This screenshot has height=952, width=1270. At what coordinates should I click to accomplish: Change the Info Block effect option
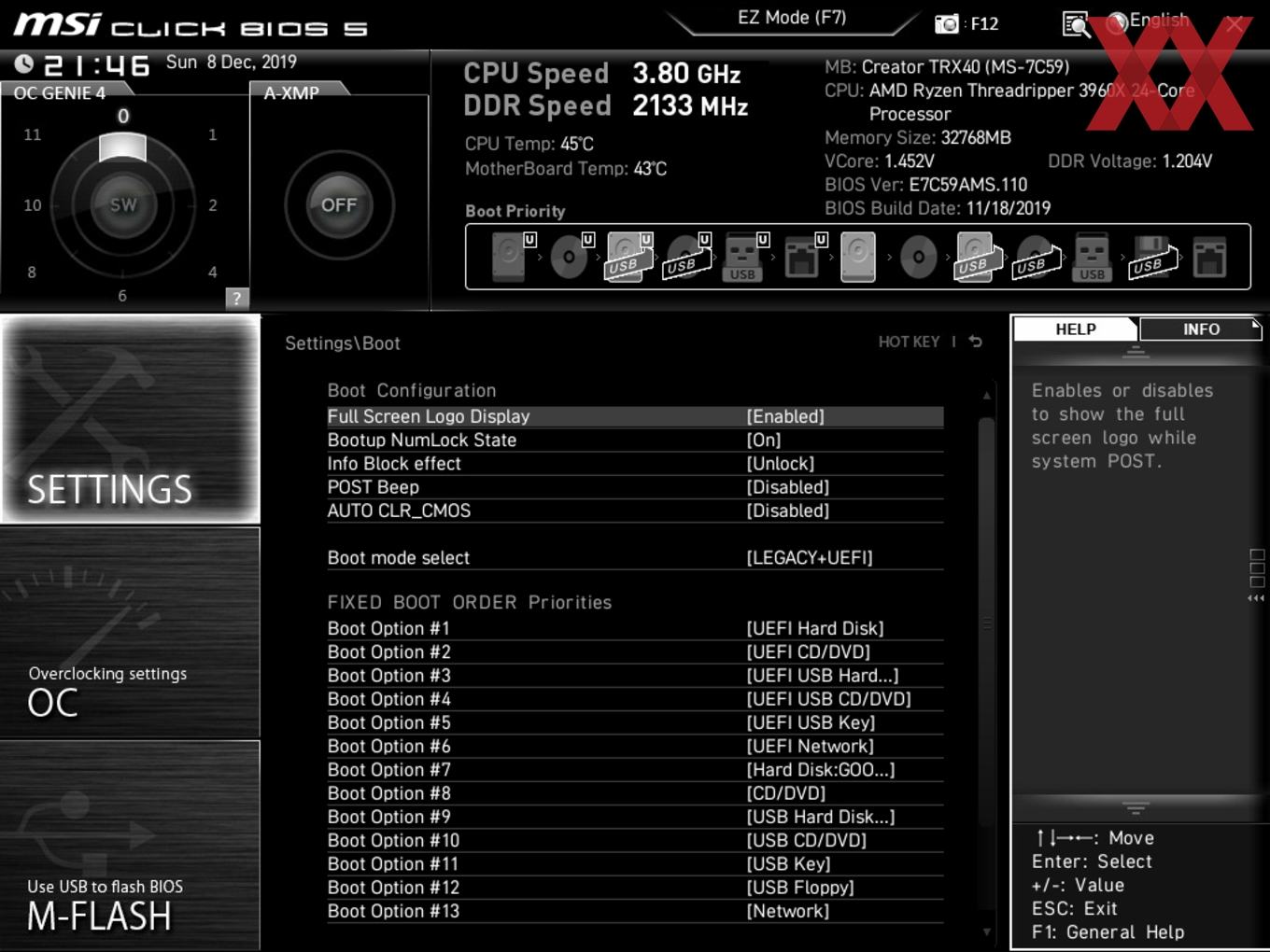635,464
